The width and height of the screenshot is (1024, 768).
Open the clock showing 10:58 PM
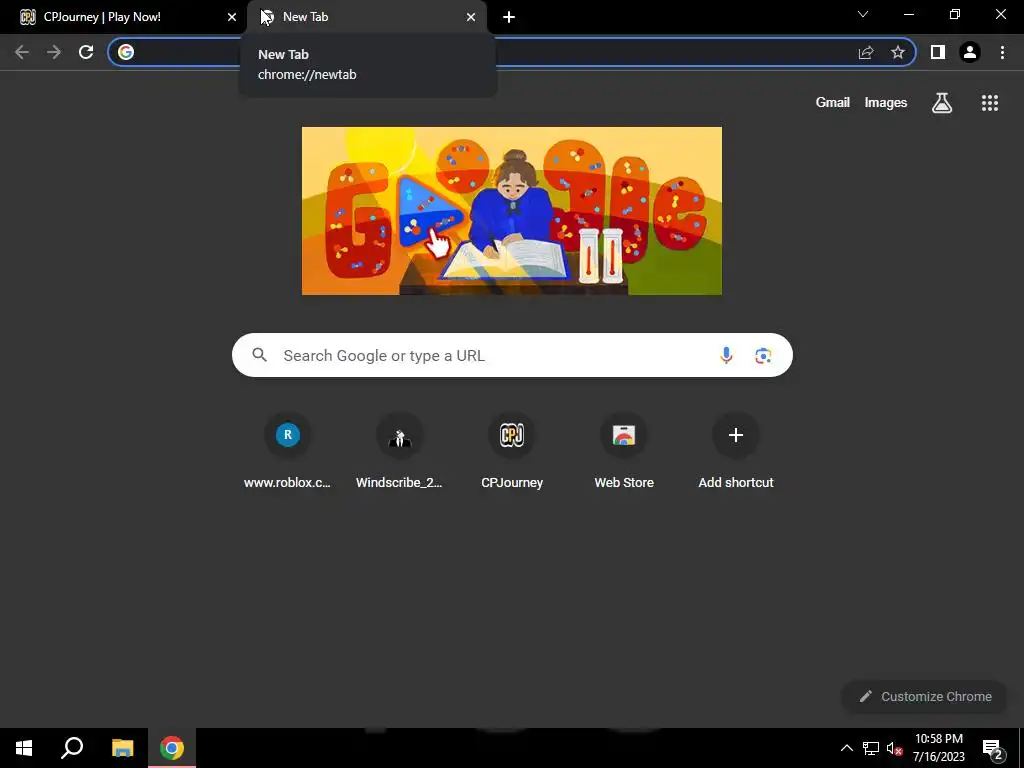click(938, 748)
